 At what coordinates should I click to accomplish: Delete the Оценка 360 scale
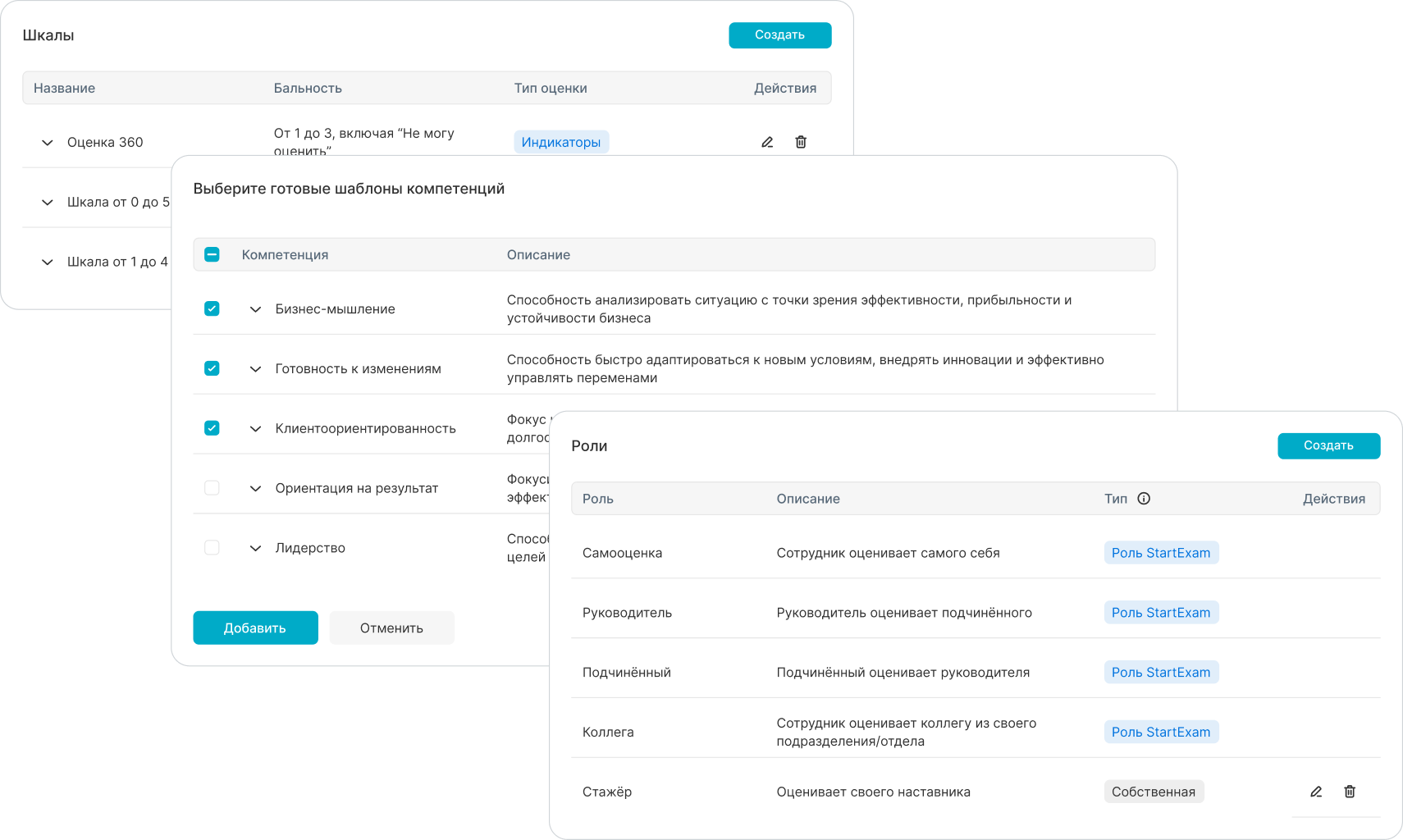[801, 142]
